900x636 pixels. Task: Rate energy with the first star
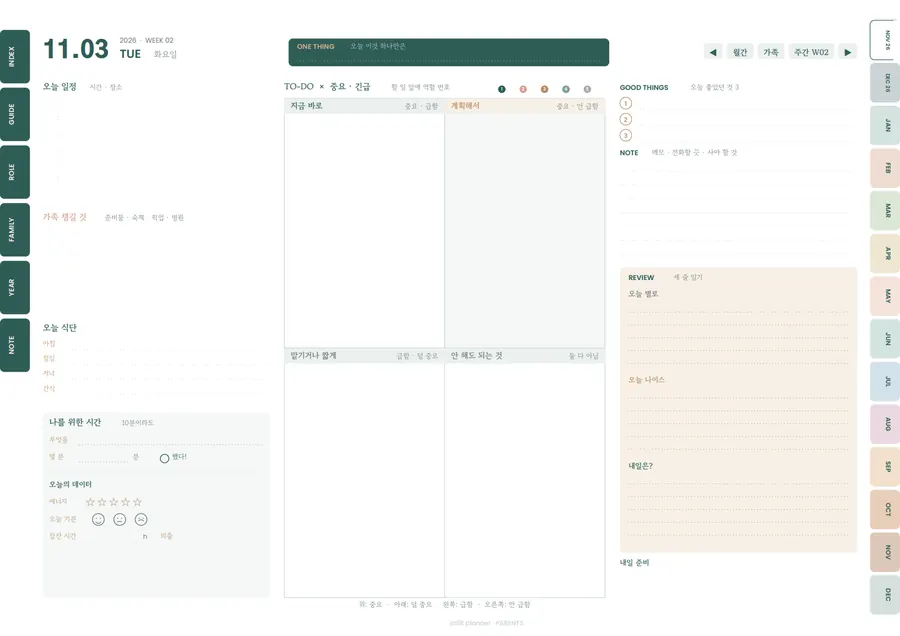90,502
